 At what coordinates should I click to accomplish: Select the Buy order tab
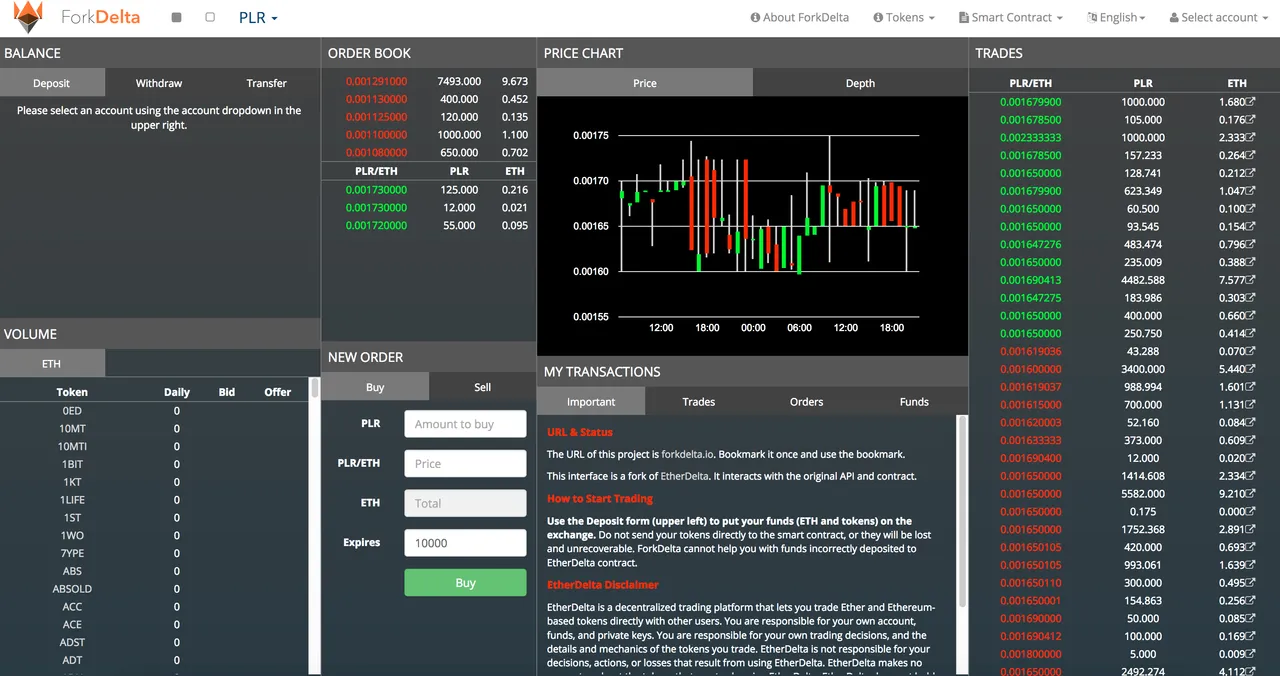tap(375, 387)
